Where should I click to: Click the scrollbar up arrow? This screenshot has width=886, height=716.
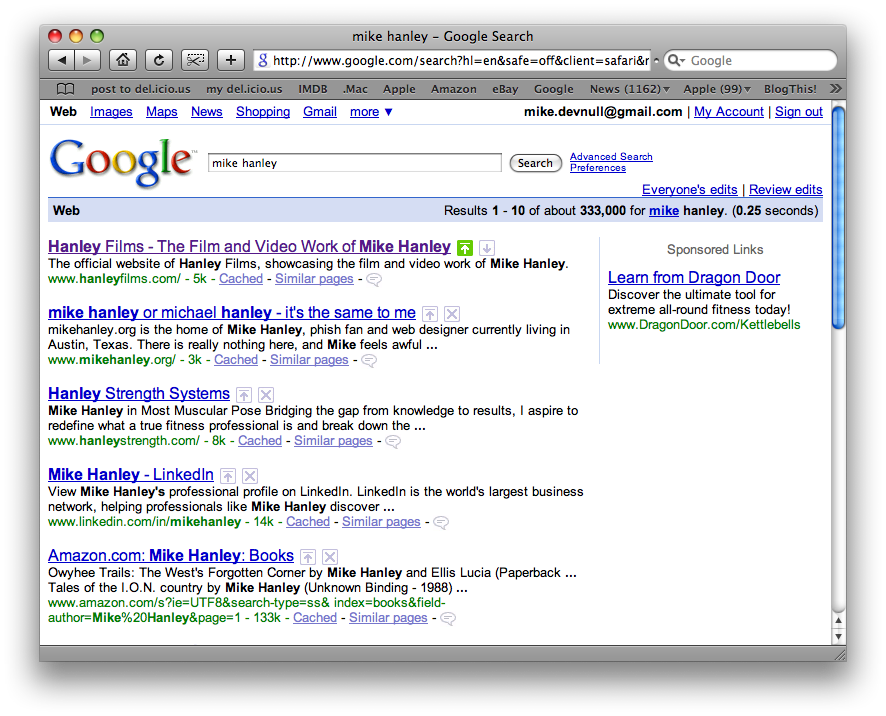click(x=839, y=620)
